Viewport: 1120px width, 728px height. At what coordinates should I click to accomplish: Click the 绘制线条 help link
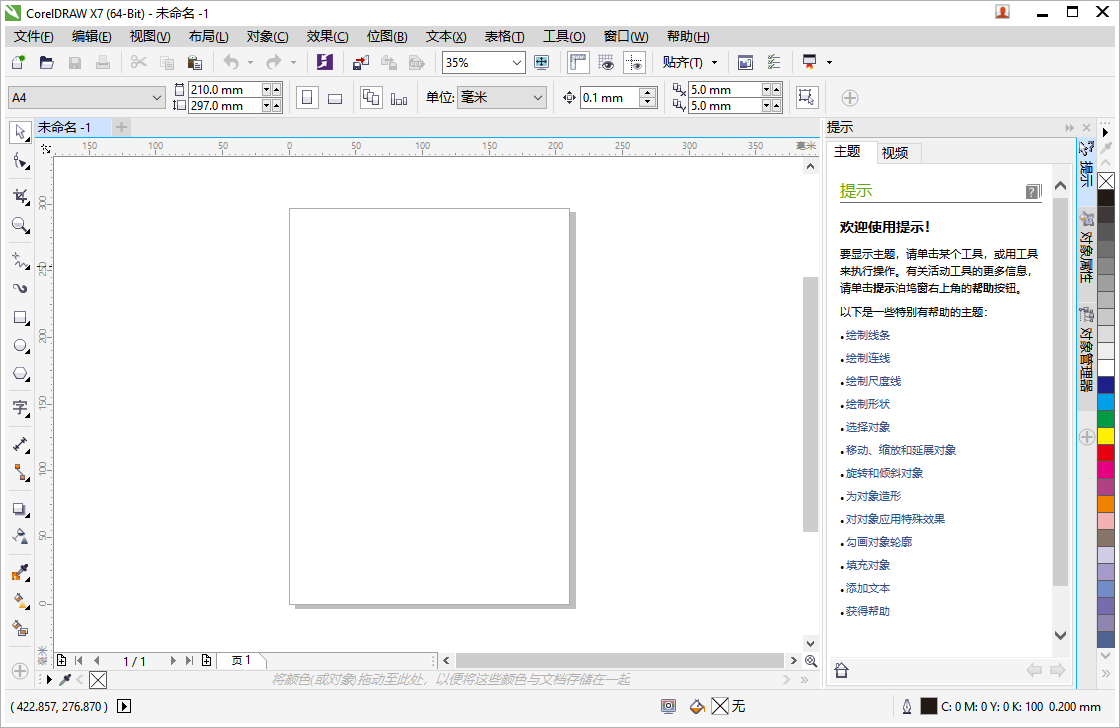pos(868,335)
